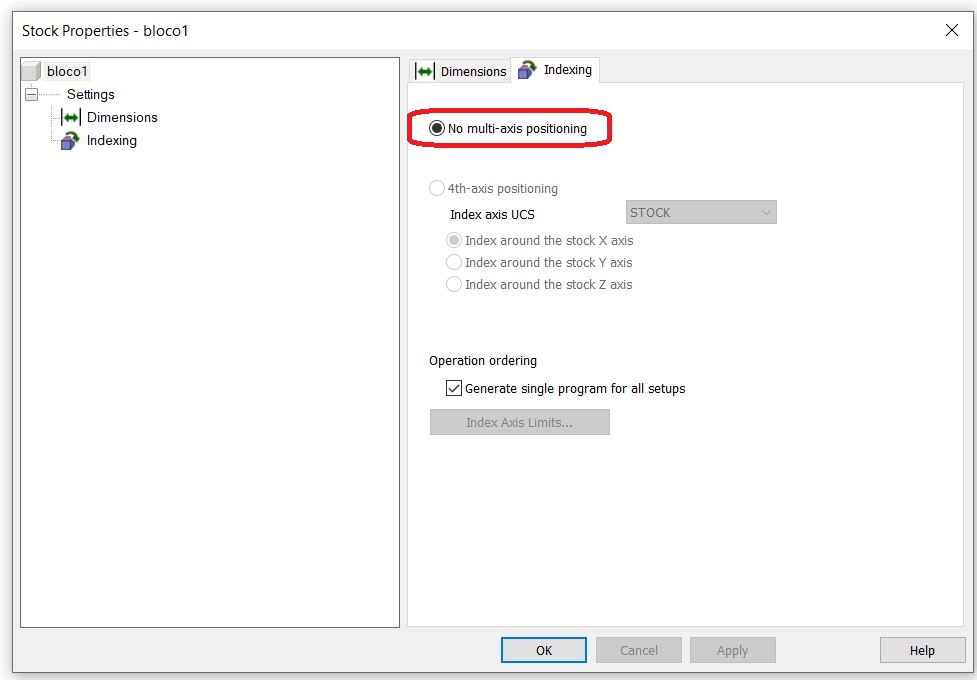Click the Dimensions icon in the settings tree

72,117
